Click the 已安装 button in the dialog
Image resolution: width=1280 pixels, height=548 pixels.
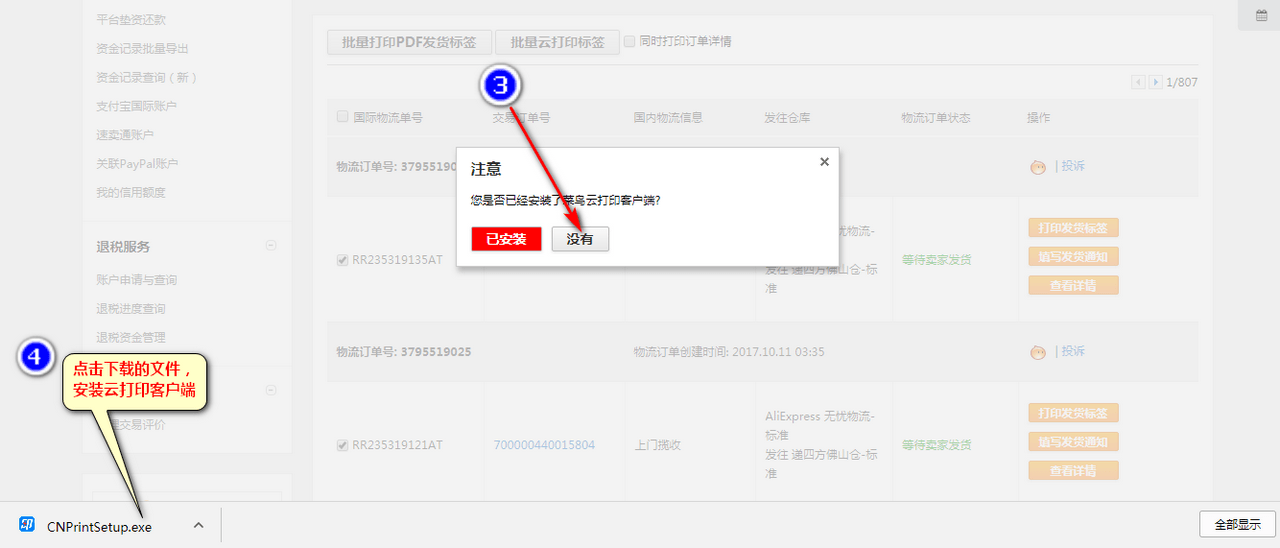(506, 239)
